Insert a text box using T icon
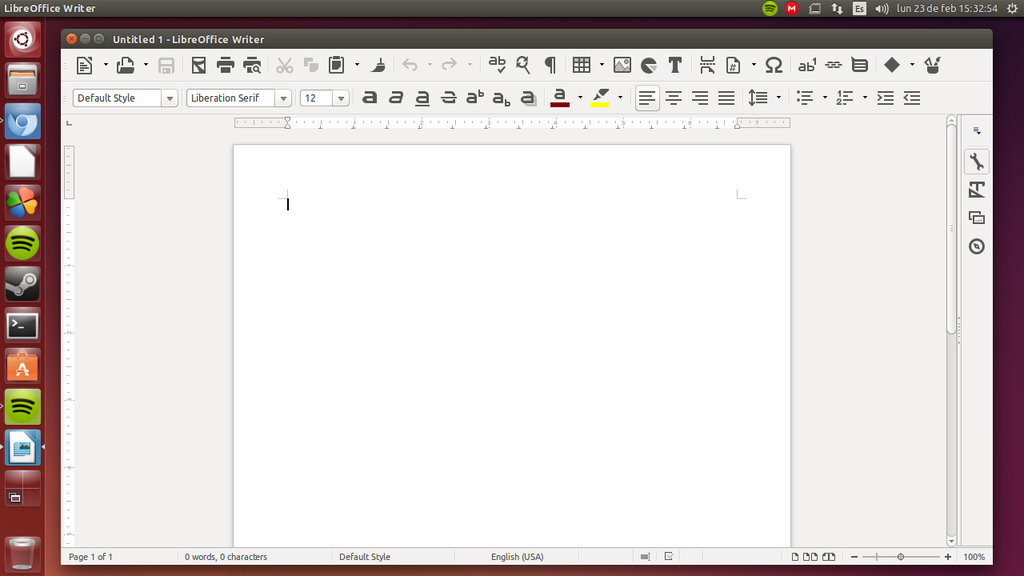 [x=675, y=65]
